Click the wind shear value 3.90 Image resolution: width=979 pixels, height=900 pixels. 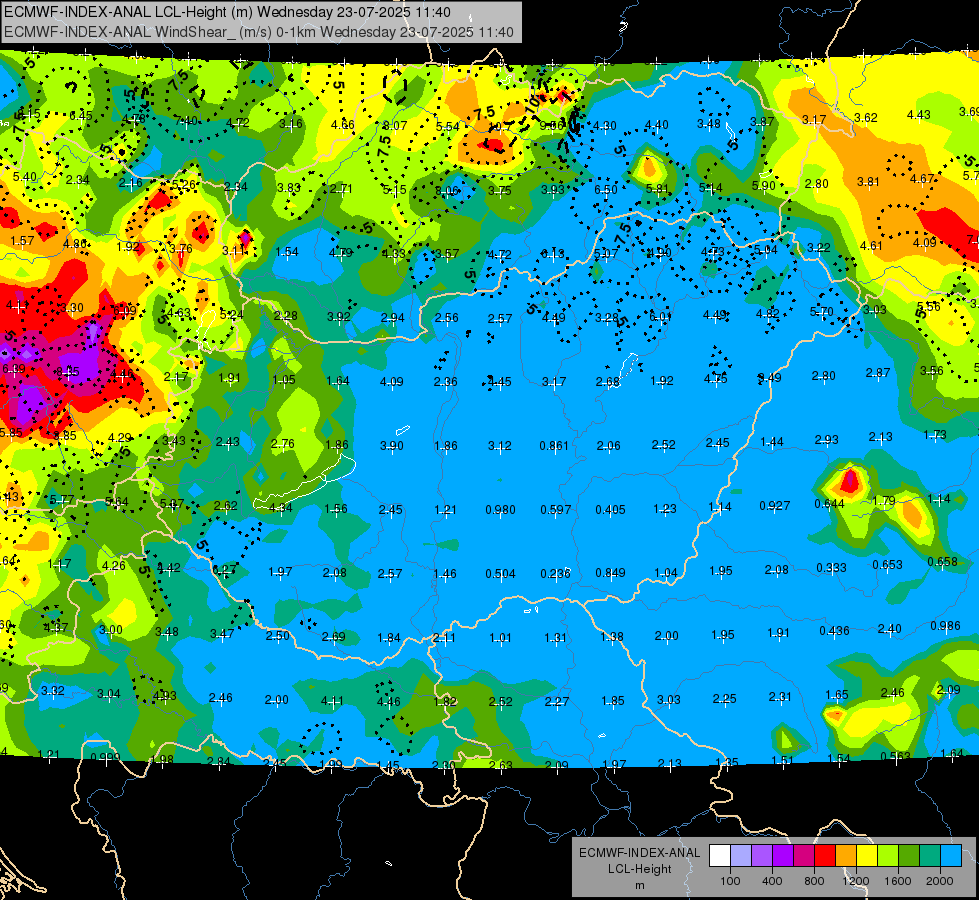point(391,446)
